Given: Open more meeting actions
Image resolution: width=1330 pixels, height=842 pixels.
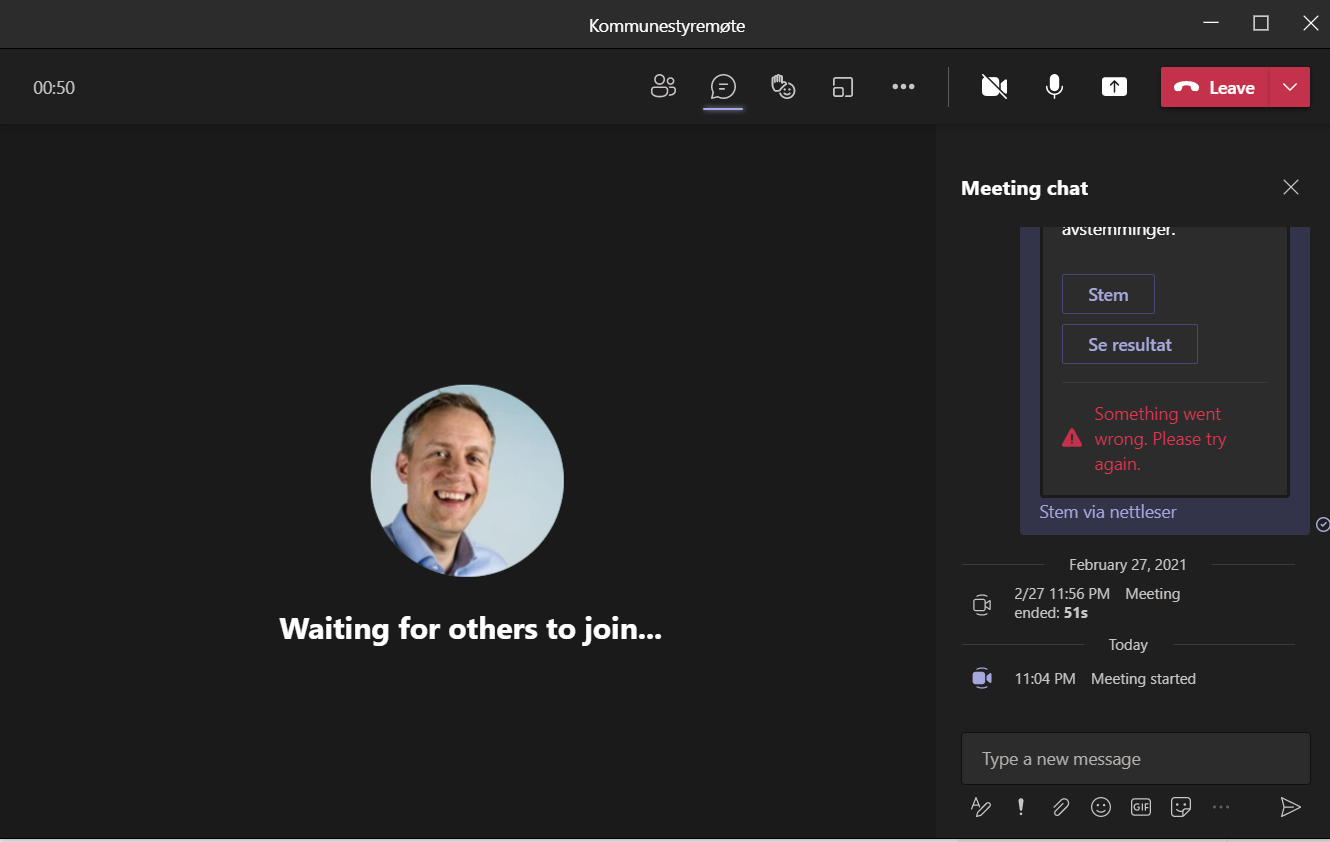Looking at the screenshot, I should (x=903, y=87).
